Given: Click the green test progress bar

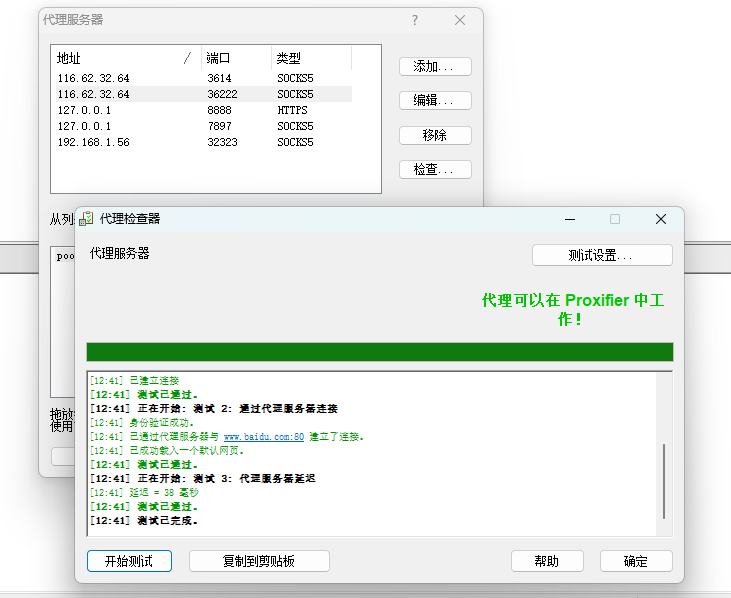Looking at the screenshot, I should coord(380,352).
